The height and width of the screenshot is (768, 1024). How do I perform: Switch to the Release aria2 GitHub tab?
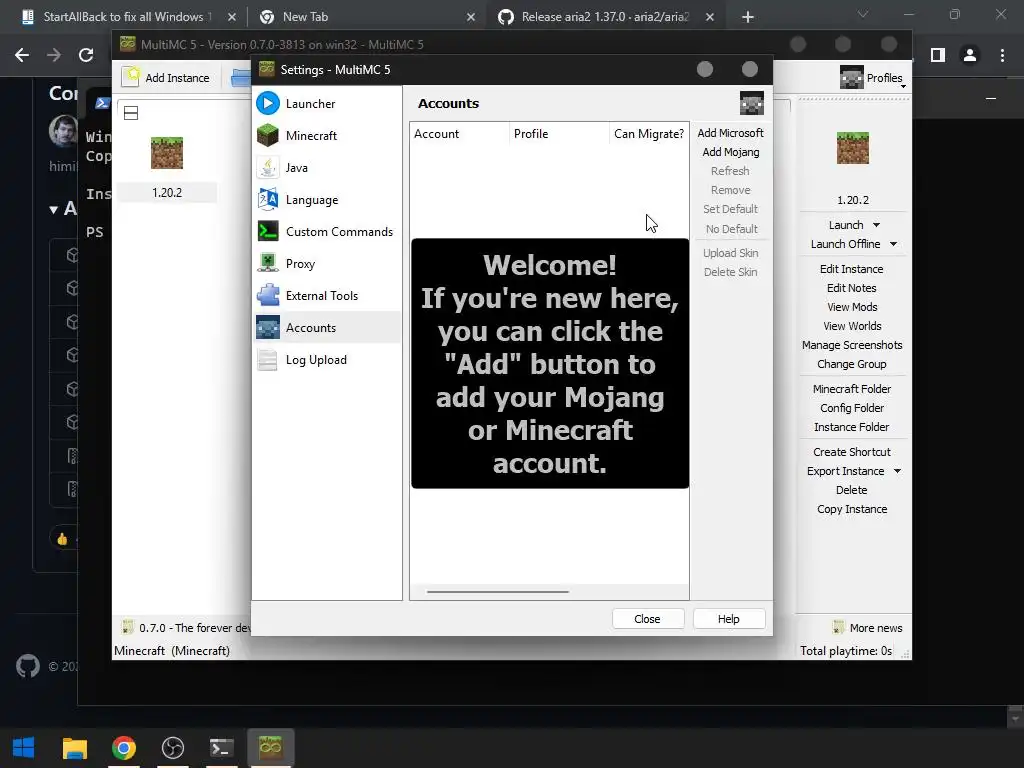tap(604, 17)
